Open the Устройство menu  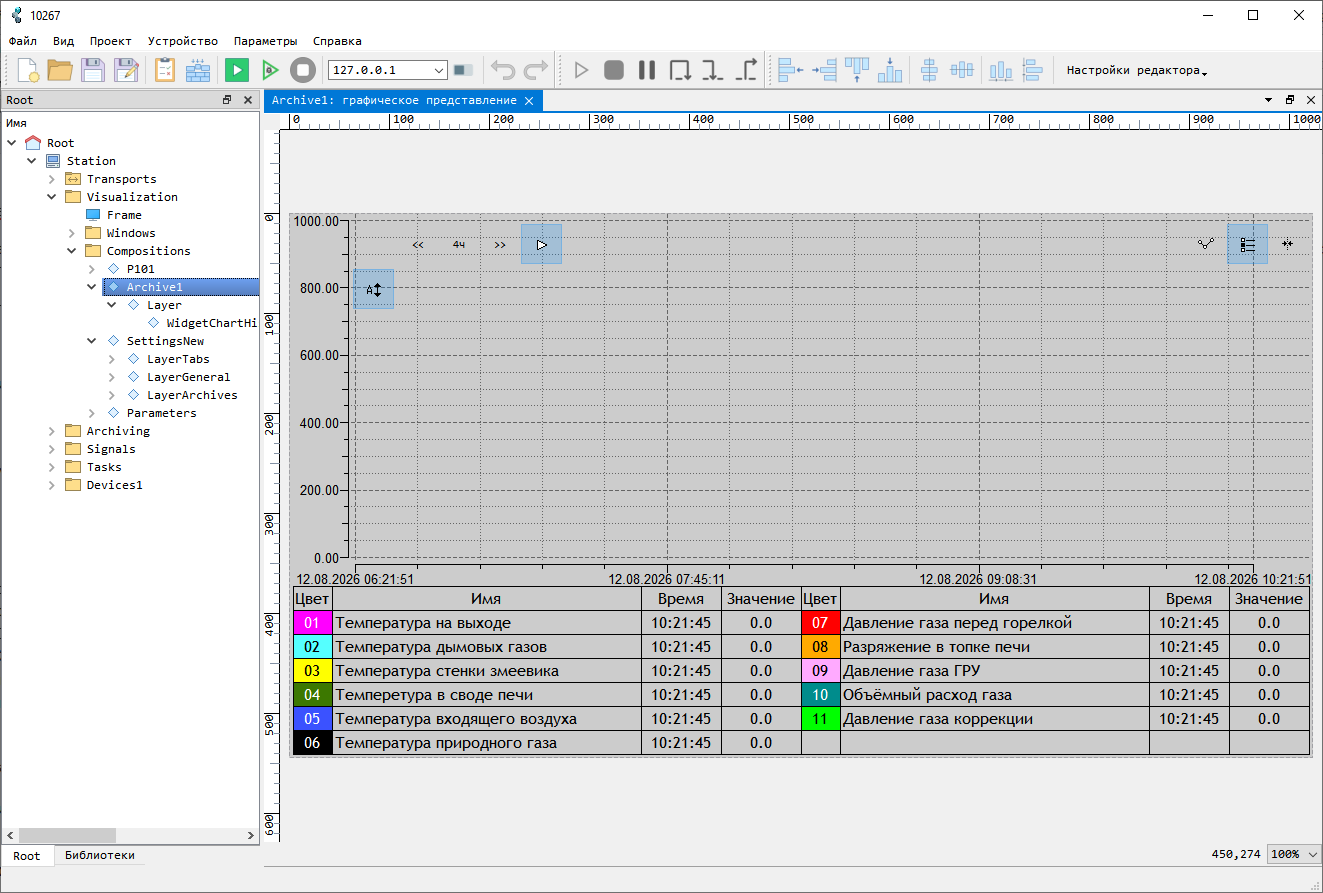[182, 41]
